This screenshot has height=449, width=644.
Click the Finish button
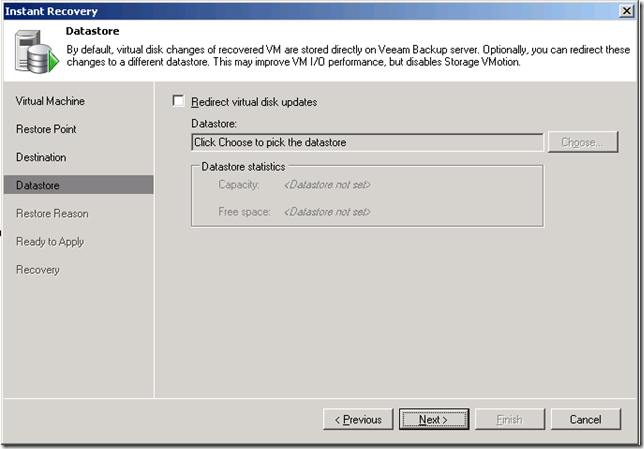click(509, 420)
